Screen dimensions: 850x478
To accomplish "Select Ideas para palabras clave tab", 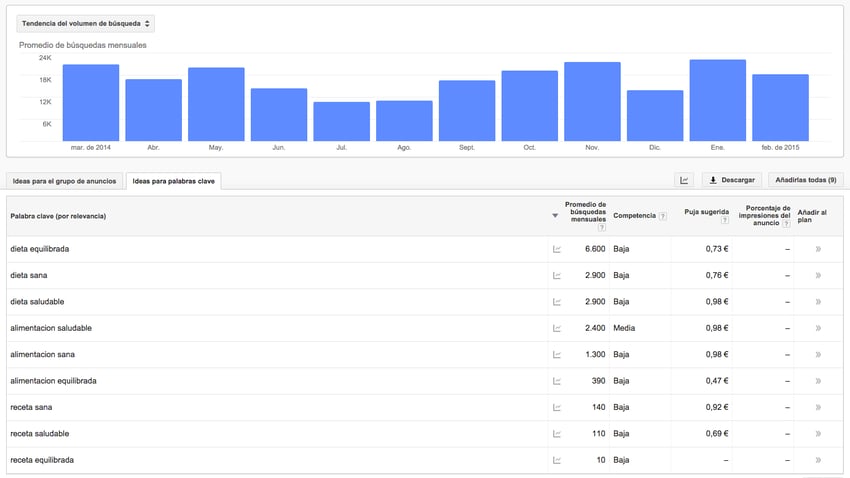I will pyautogui.click(x=173, y=181).
